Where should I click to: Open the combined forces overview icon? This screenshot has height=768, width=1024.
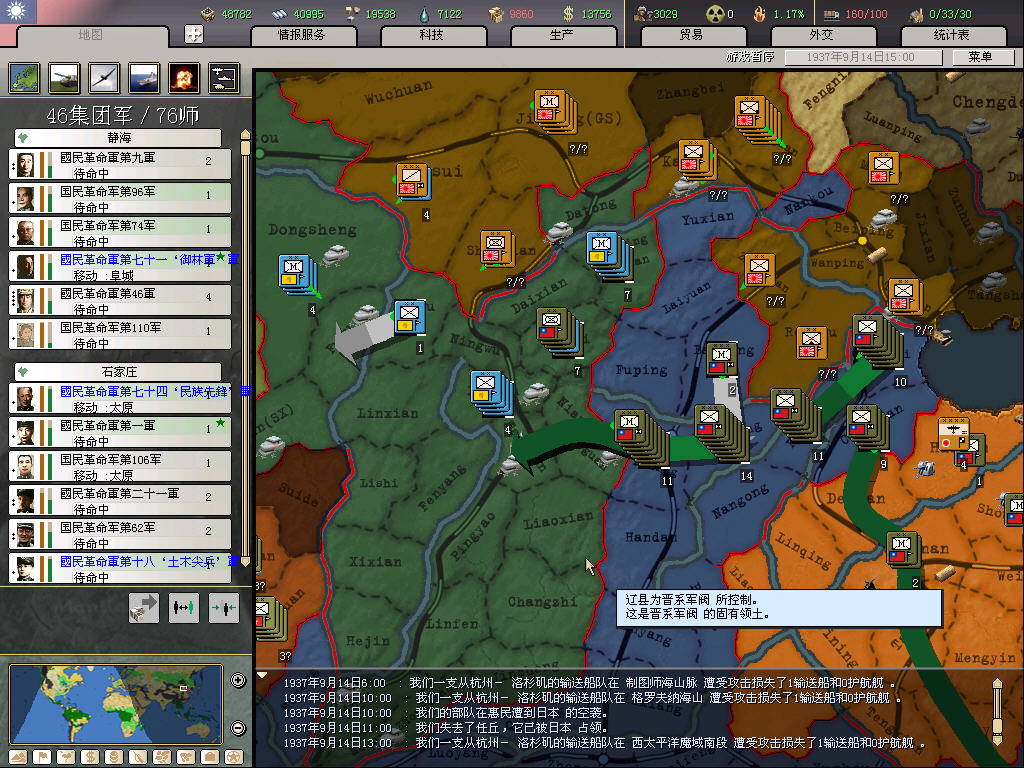[223, 78]
